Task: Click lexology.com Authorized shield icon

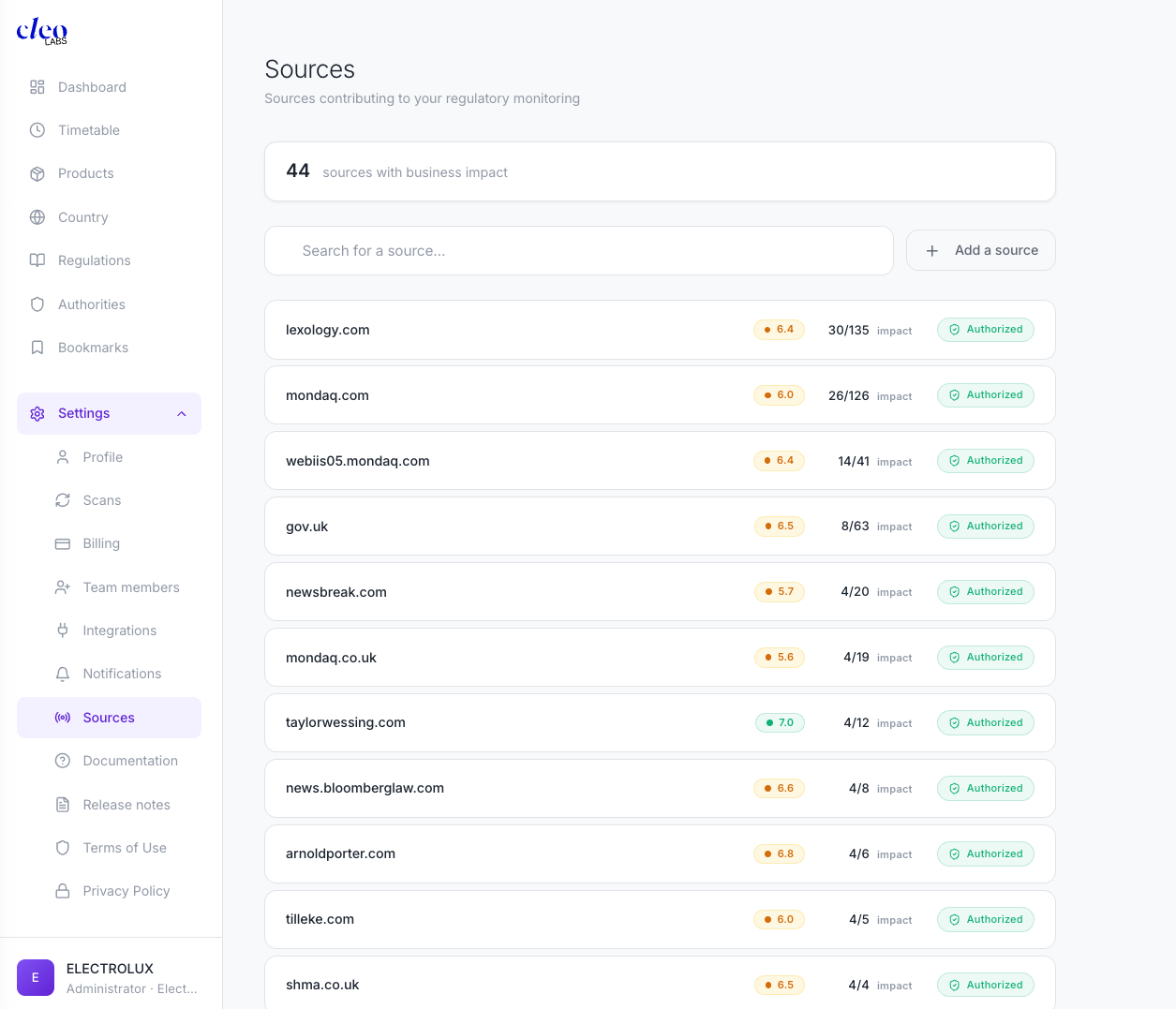Action: click(x=955, y=330)
